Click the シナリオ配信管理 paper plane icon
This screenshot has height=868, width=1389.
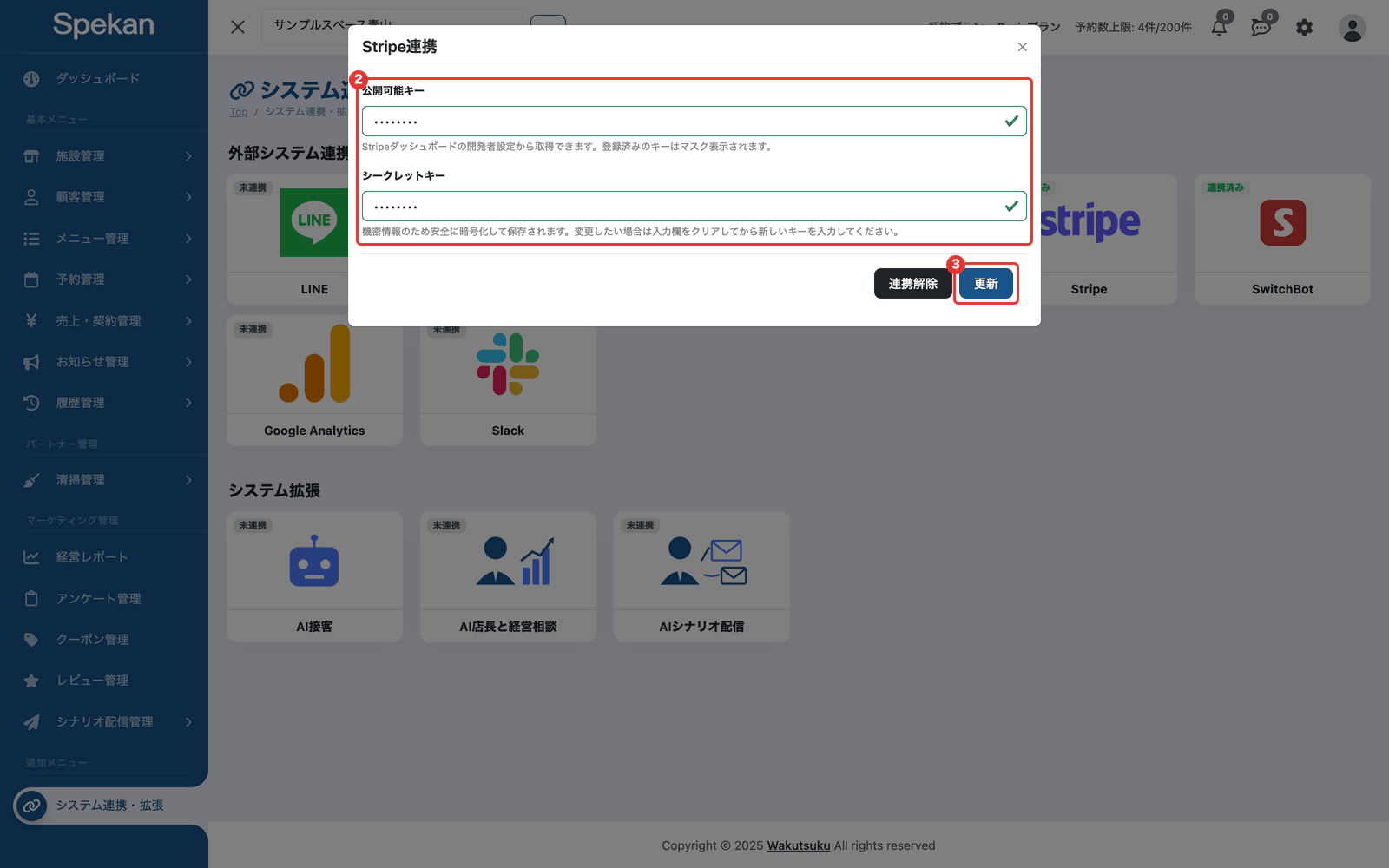(x=31, y=722)
